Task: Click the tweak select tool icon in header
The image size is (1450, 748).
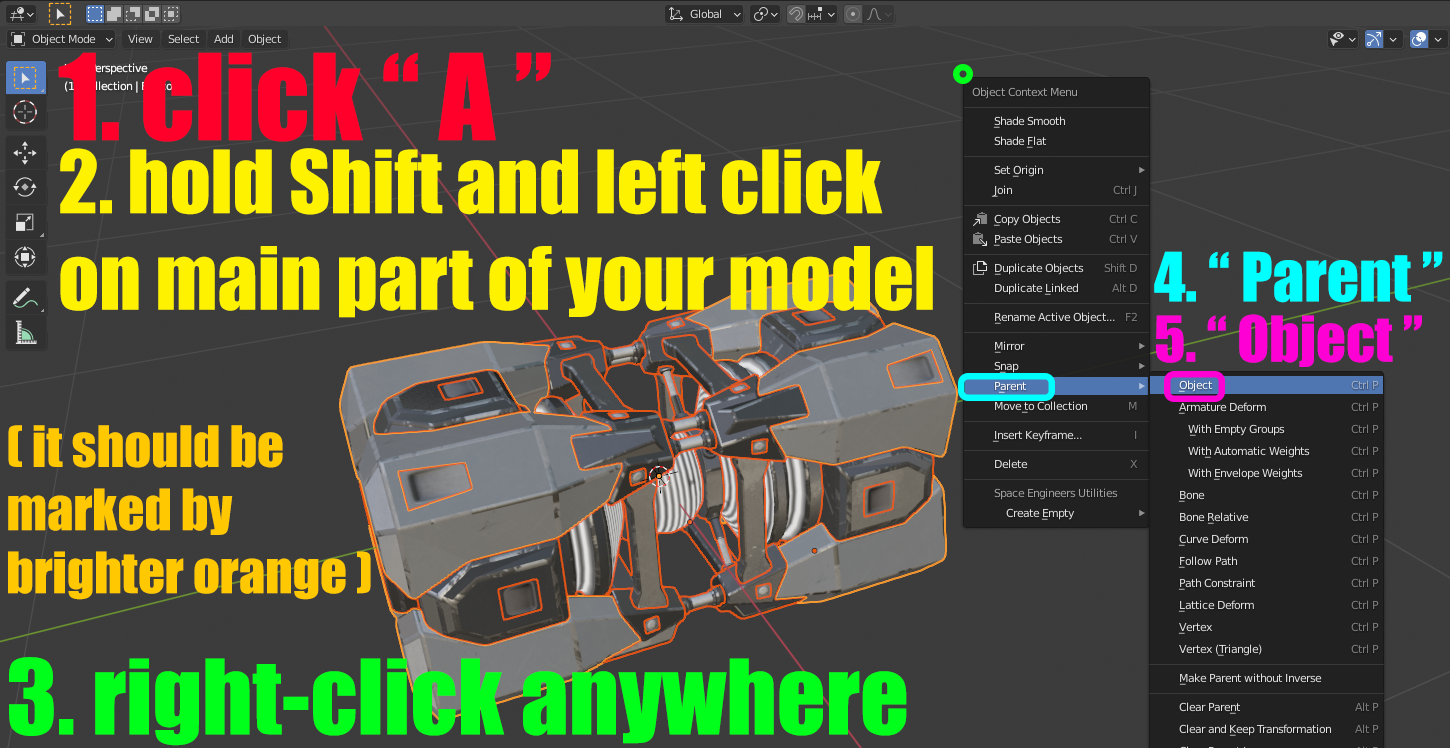Action: (x=59, y=14)
